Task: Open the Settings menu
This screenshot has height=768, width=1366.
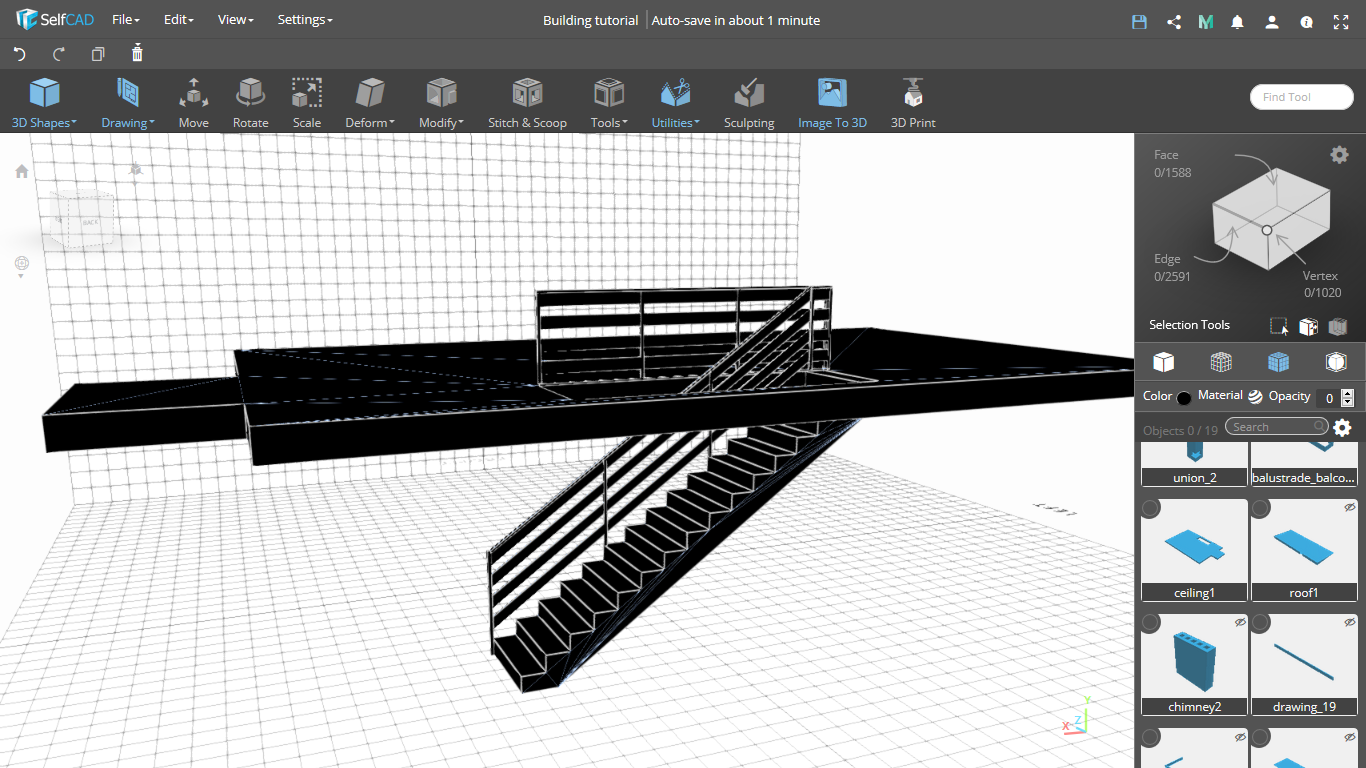Action: point(305,20)
